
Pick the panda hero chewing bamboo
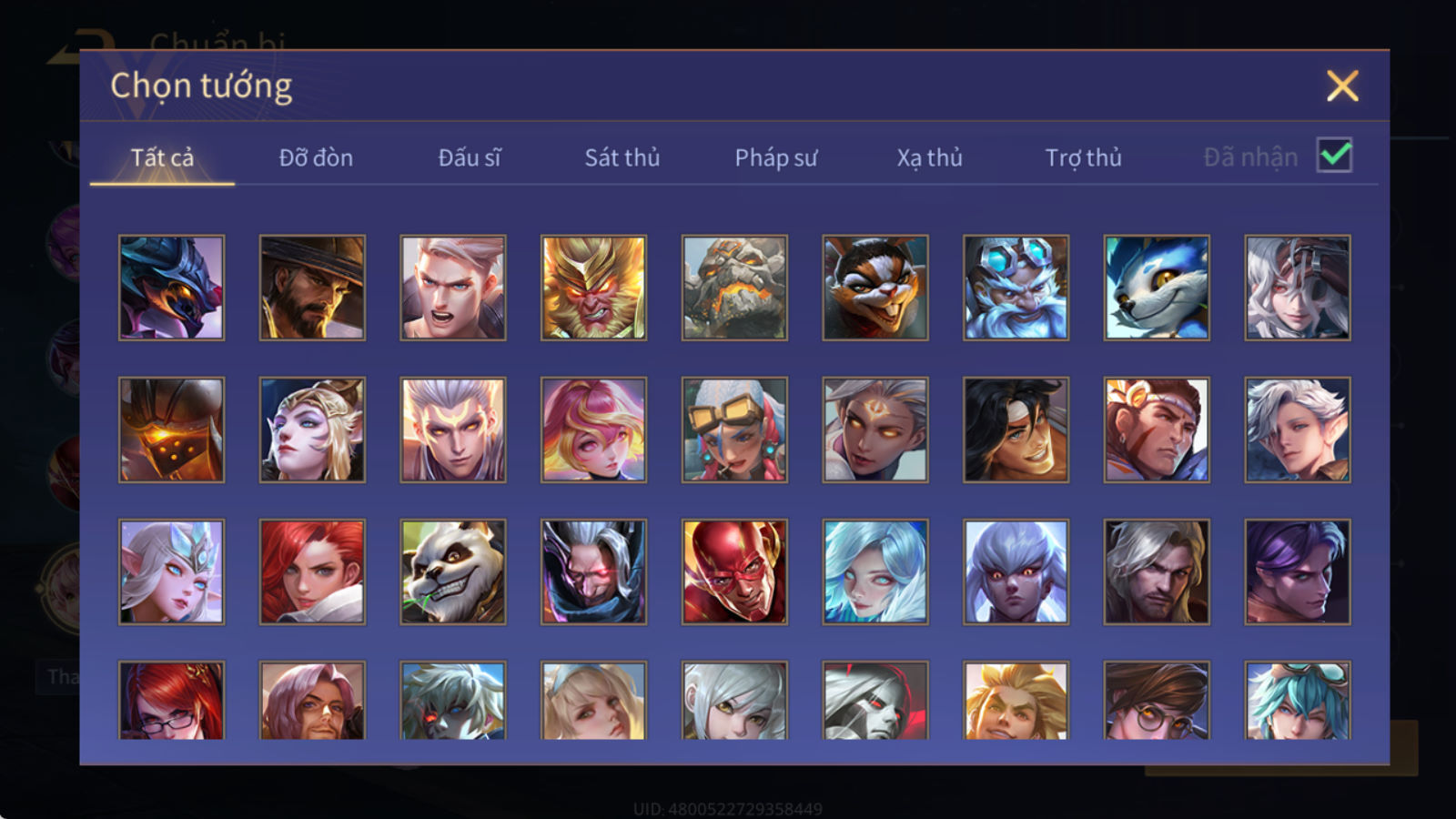[x=453, y=571]
